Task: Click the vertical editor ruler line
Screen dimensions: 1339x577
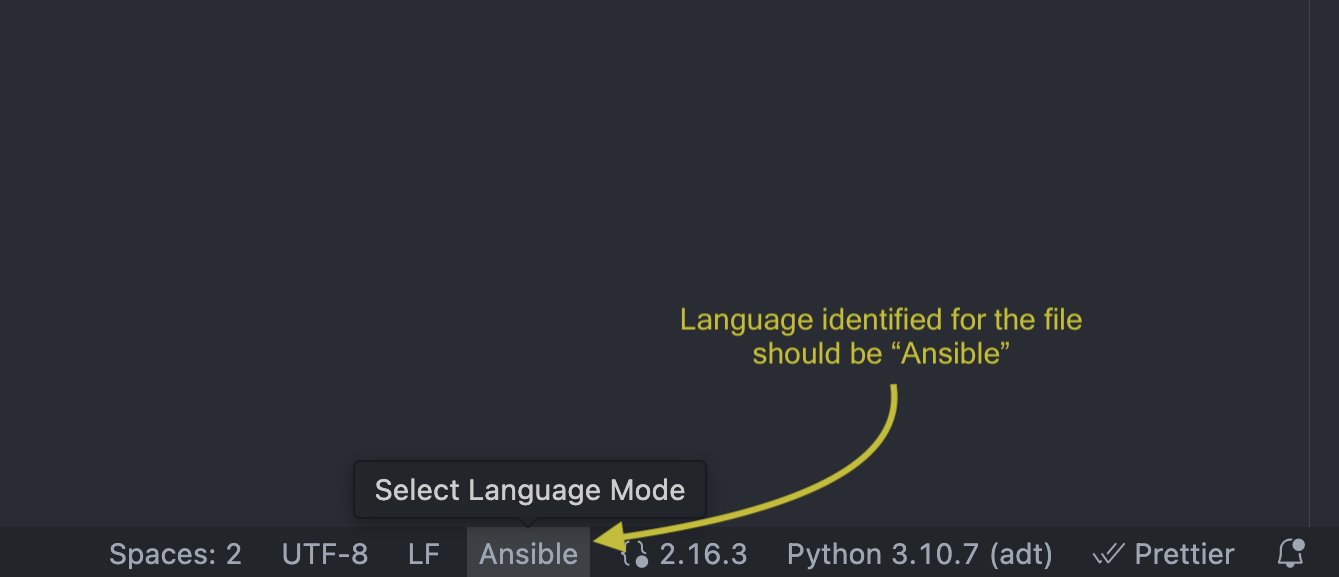Action: click(1310, 250)
